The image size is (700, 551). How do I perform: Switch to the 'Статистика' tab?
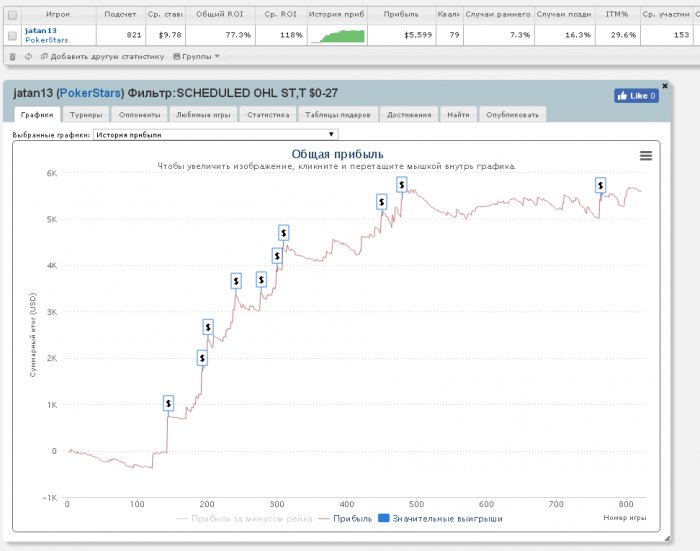click(268, 115)
